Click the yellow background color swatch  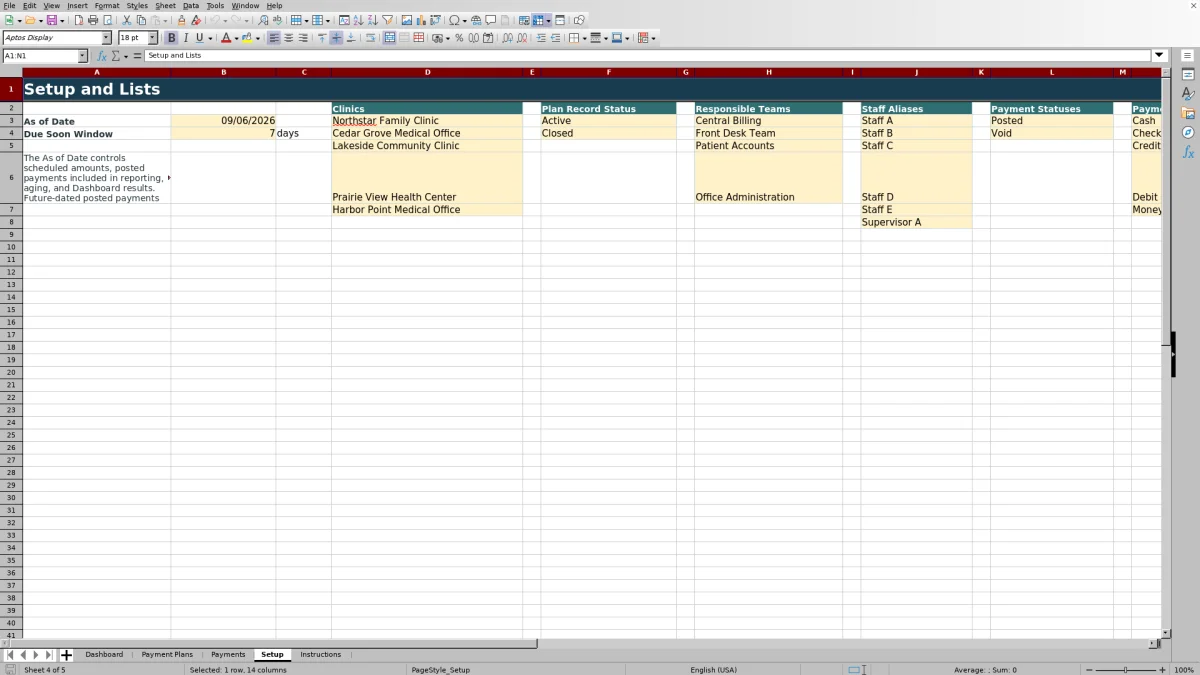coord(246,38)
